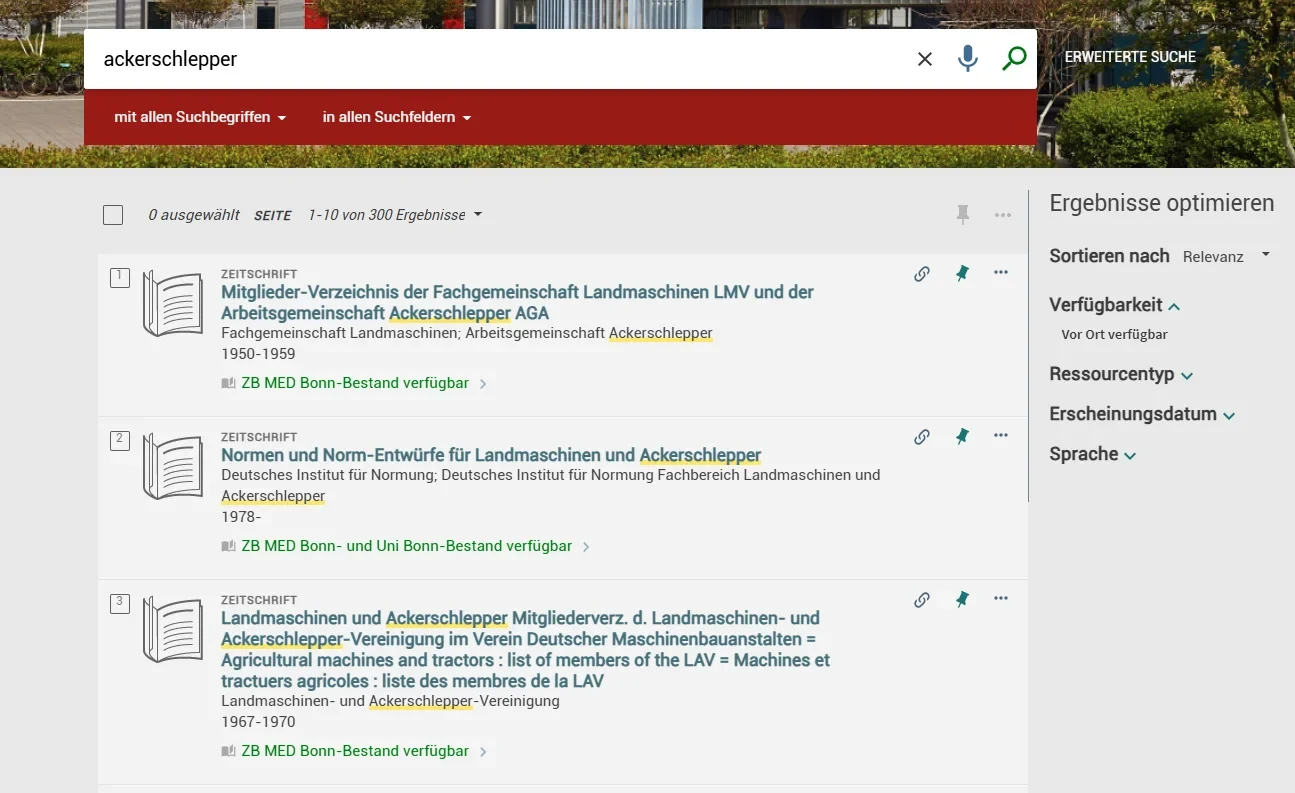The image size is (1295, 793).
Task: Click the pushpin icon in the results toolbar
Action: (x=962, y=214)
